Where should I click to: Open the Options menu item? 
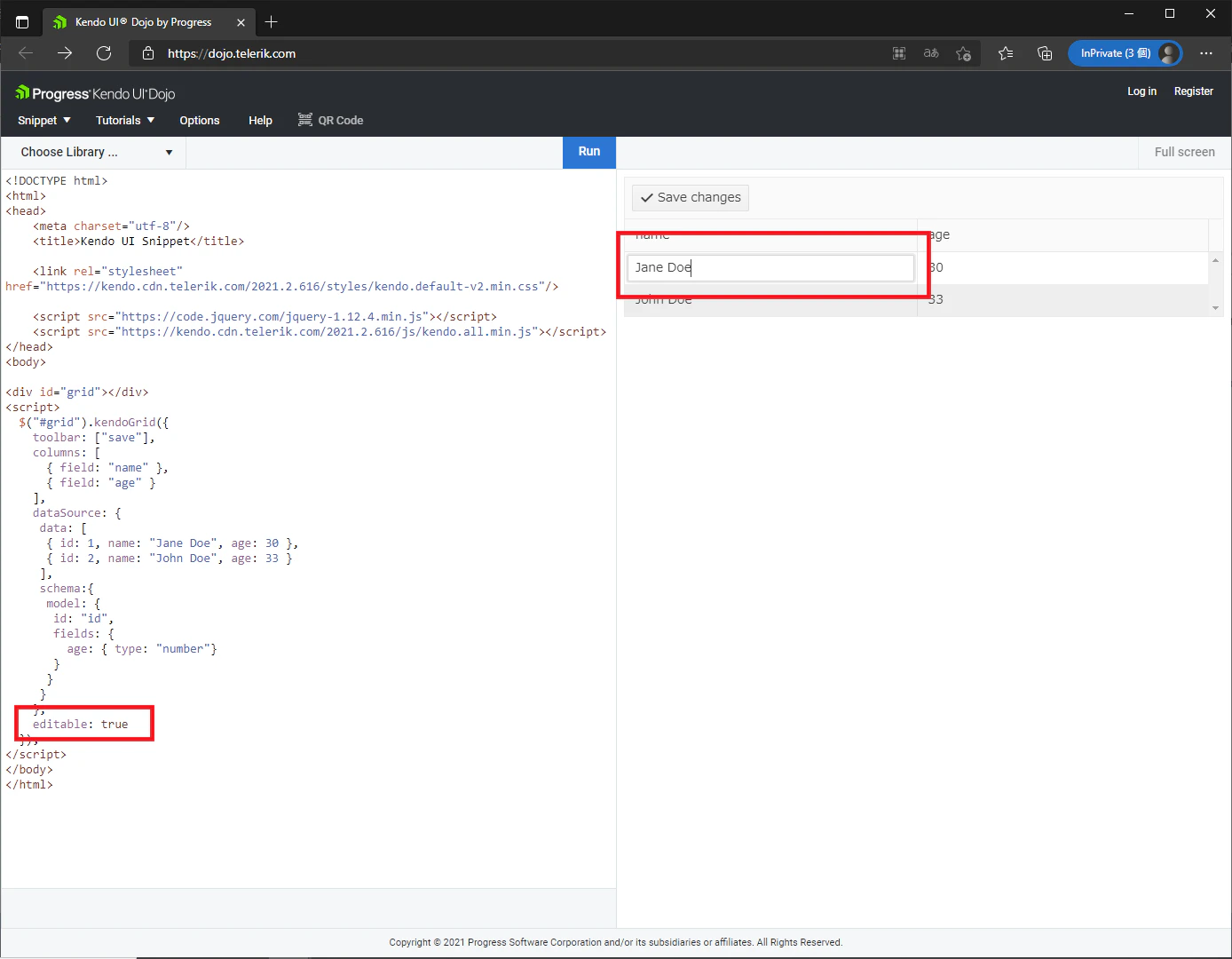(200, 121)
